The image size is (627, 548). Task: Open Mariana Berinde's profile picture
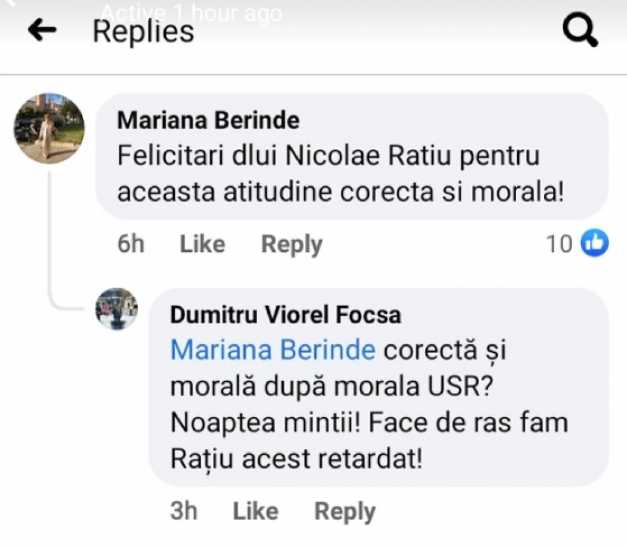[49, 128]
